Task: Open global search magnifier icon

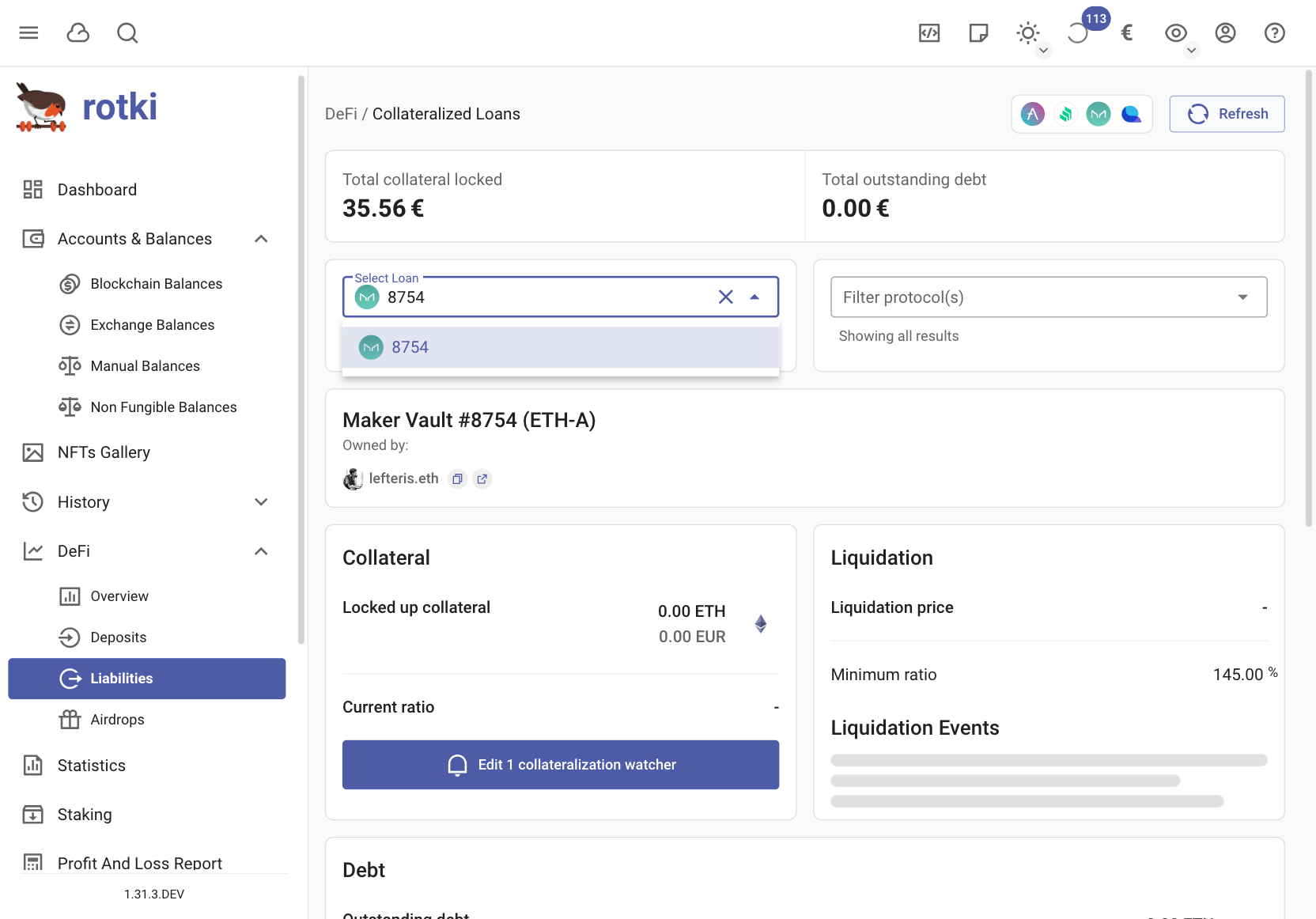Action: pyautogui.click(x=127, y=32)
